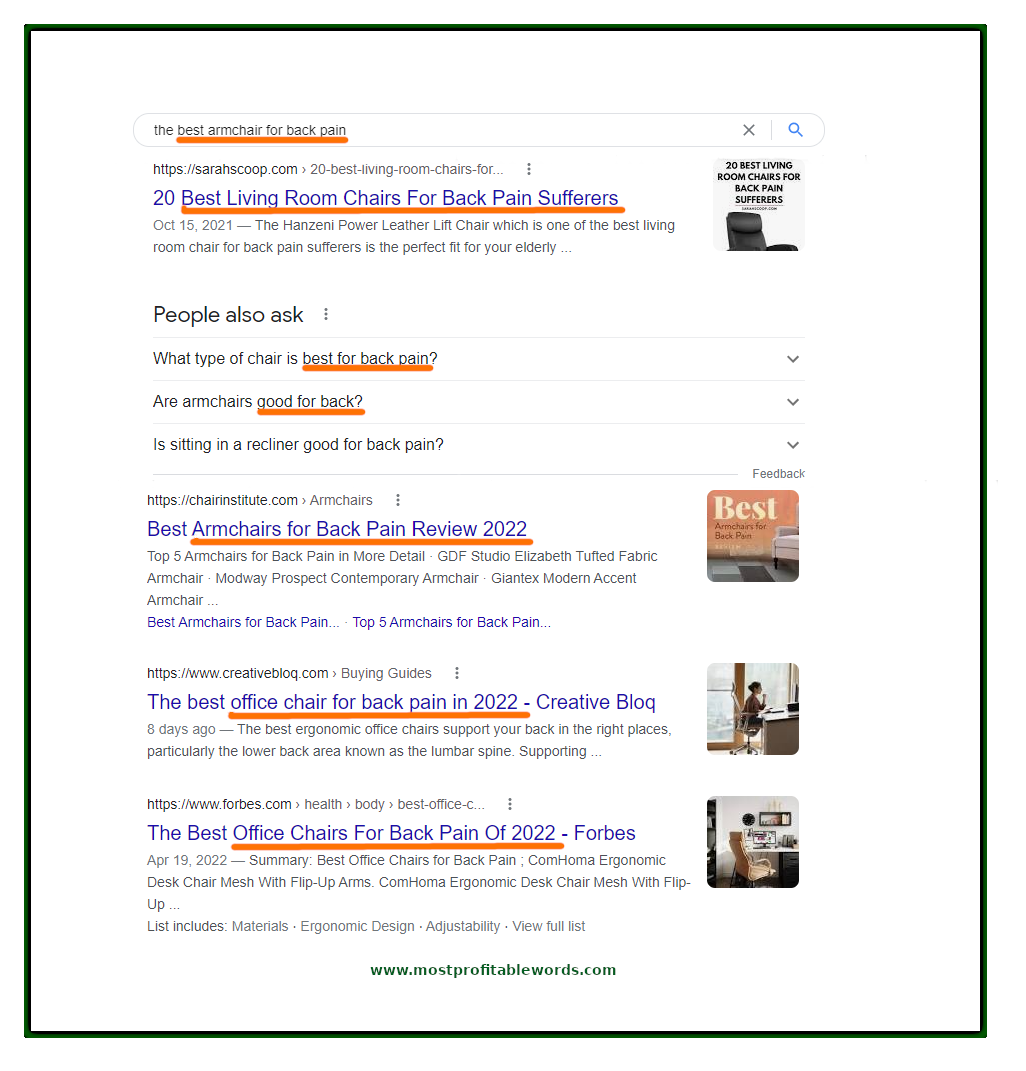
Task: Open "Best Armchairs for Back Pain Review 2022"
Action: 337,529
